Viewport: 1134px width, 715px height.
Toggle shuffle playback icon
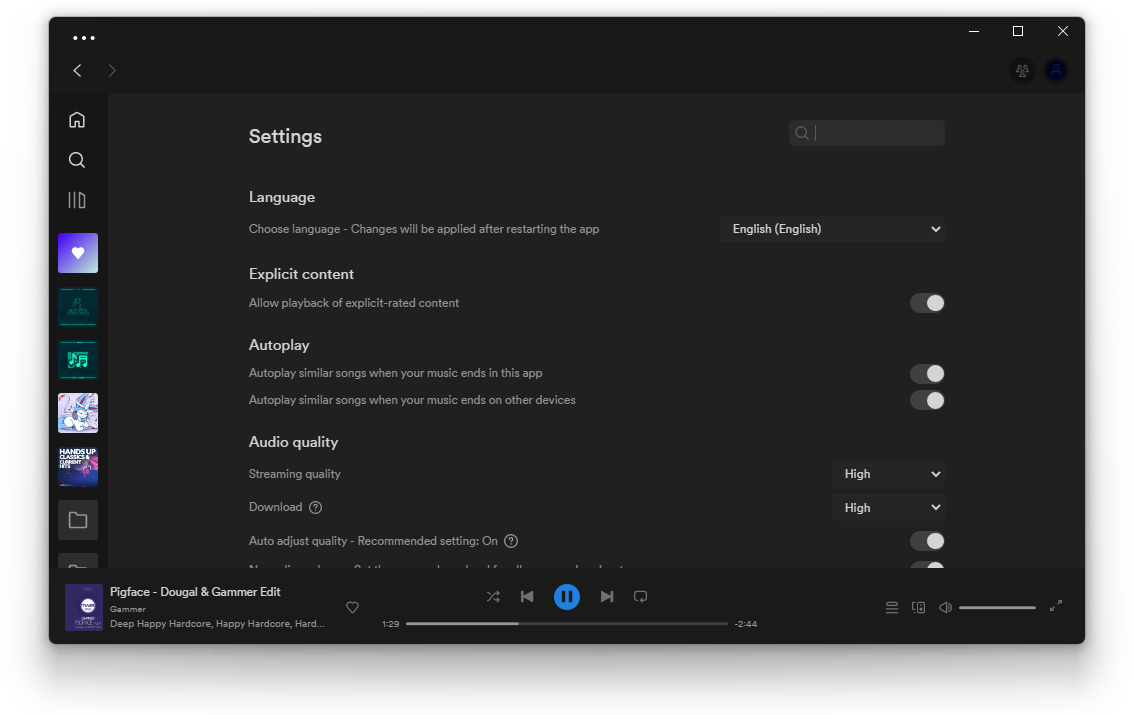[x=493, y=596]
